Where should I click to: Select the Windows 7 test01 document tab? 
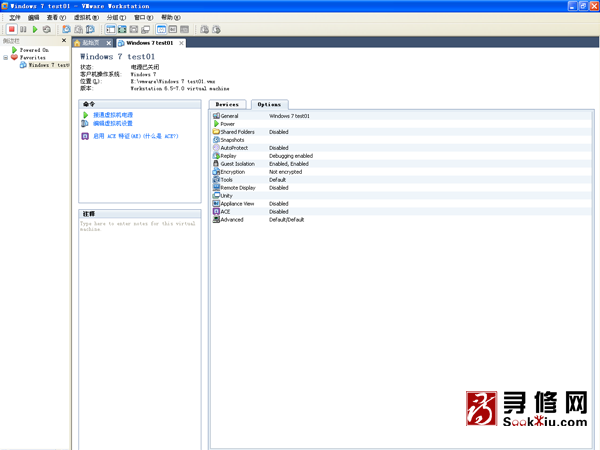point(150,43)
